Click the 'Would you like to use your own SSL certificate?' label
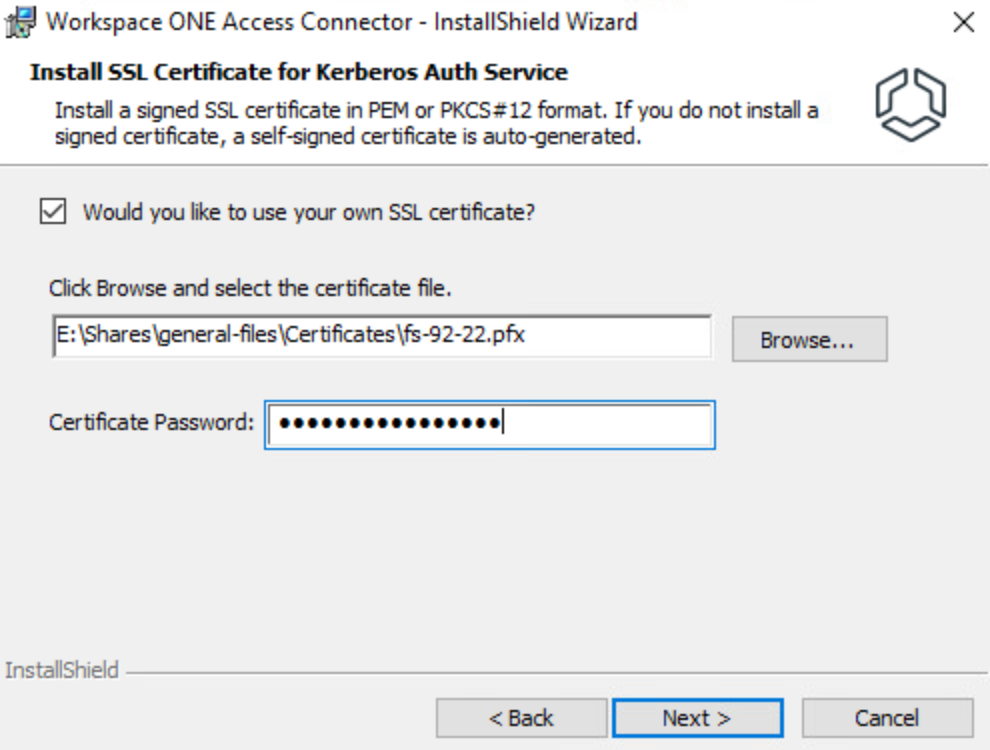The height and width of the screenshot is (750, 990). pyautogui.click(x=309, y=213)
